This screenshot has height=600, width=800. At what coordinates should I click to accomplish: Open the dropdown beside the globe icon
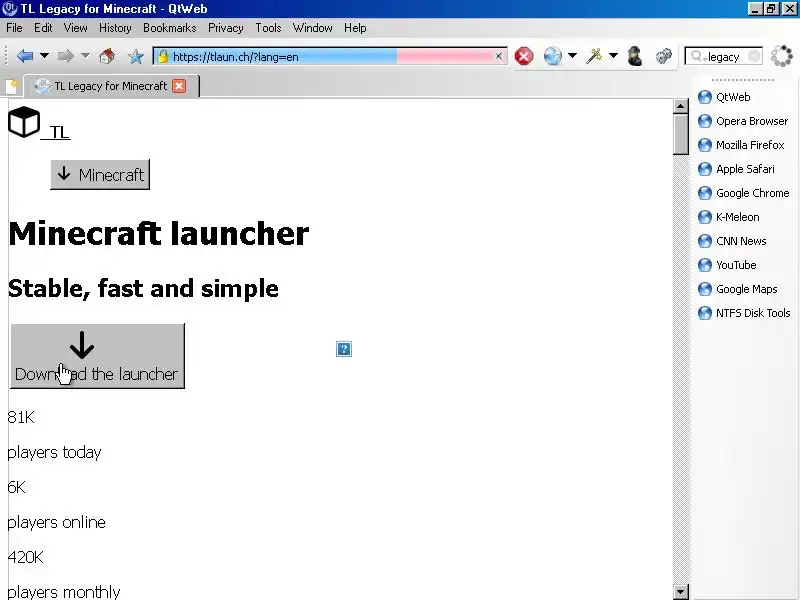coord(572,55)
